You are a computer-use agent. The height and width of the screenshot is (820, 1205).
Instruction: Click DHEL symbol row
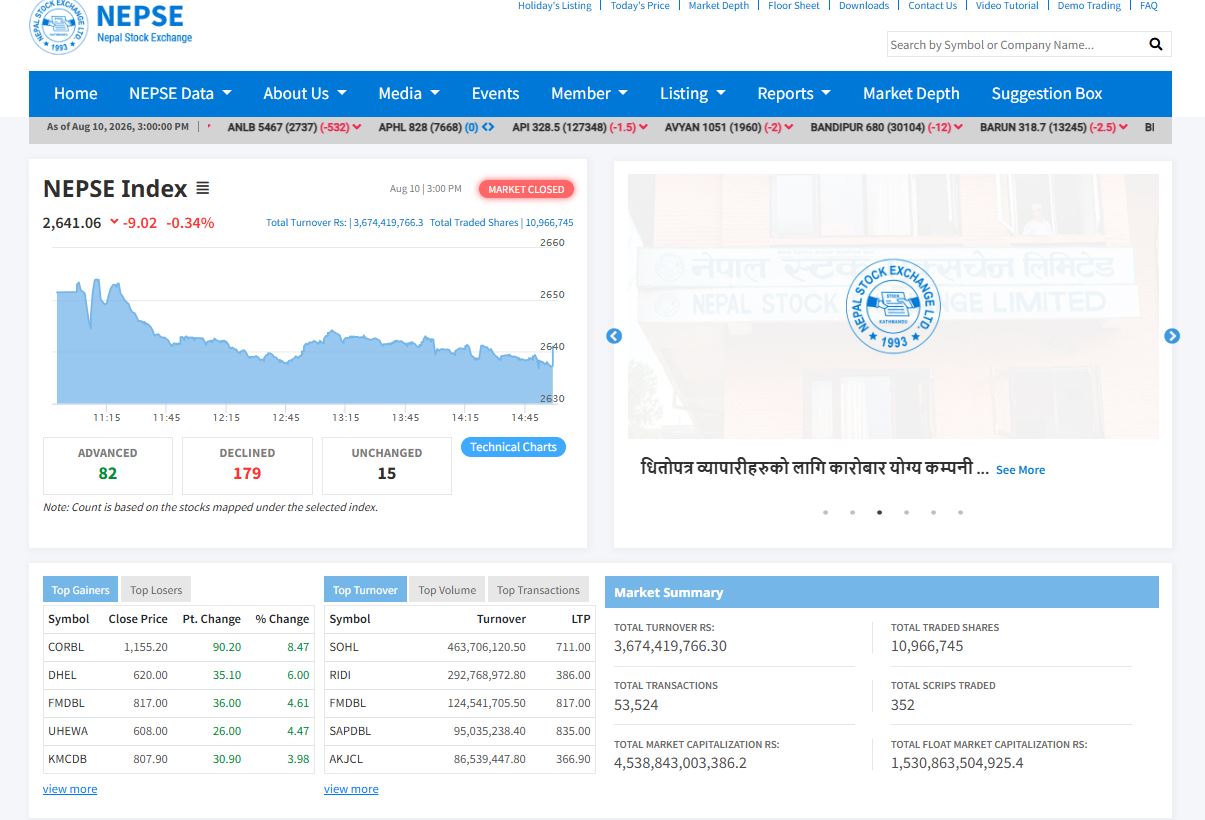tap(178, 675)
